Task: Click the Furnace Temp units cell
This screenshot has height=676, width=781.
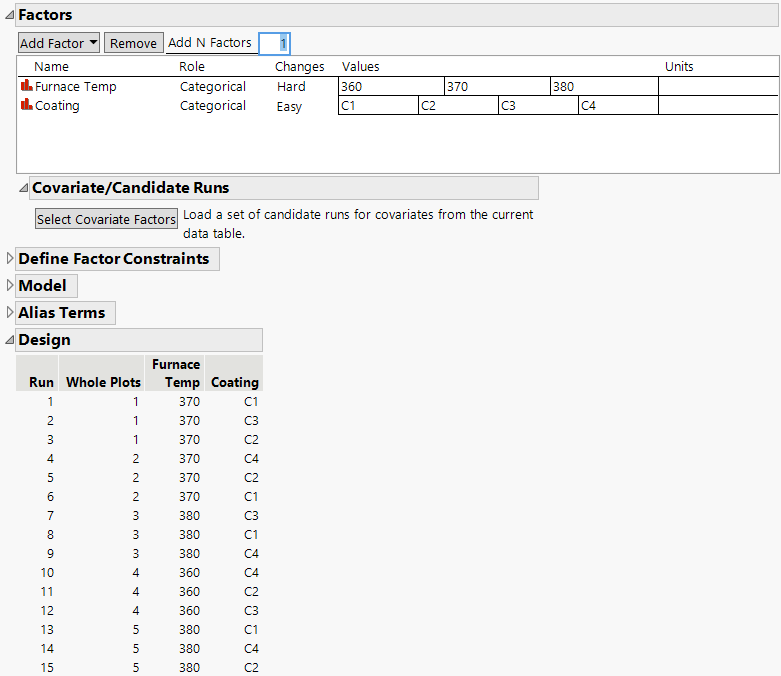Action: pos(718,86)
